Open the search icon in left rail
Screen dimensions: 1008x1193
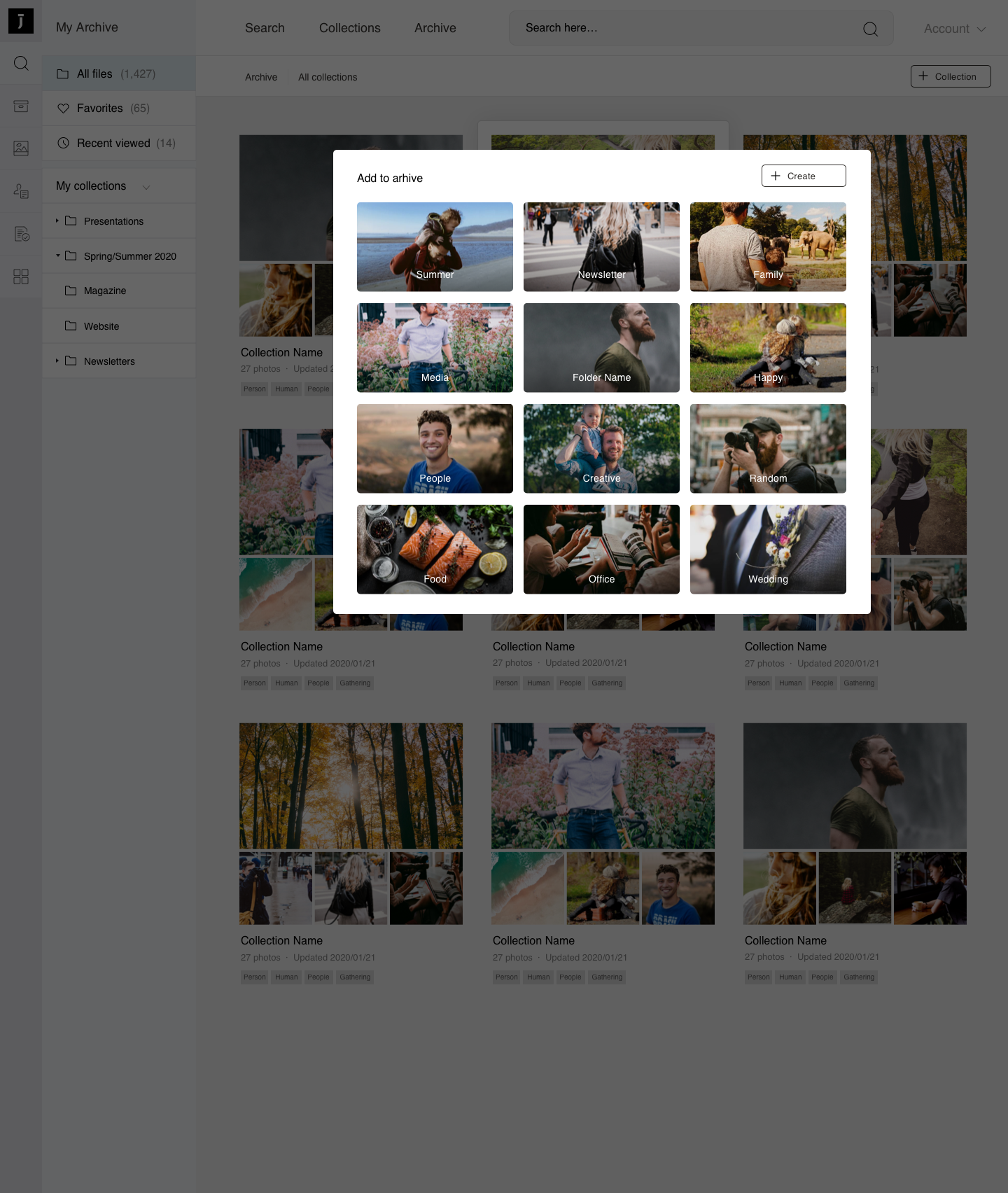(x=21, y=64)
